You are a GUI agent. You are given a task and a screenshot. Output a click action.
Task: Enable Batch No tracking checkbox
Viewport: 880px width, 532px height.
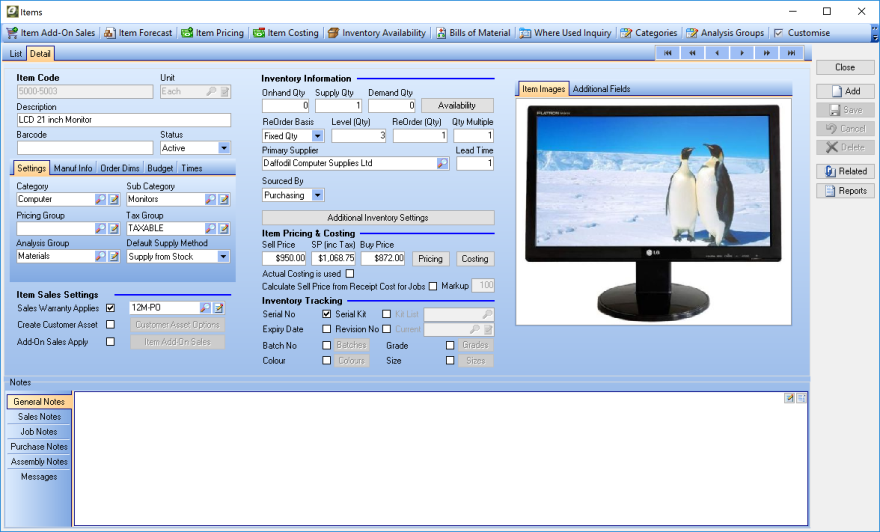pos(327,346)
